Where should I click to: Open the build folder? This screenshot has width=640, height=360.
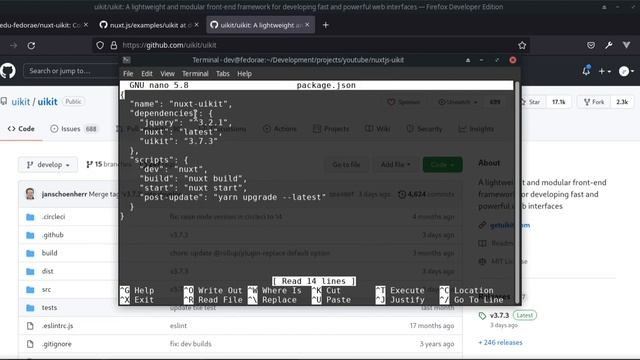pyautogui.click(x=49, y=253)
